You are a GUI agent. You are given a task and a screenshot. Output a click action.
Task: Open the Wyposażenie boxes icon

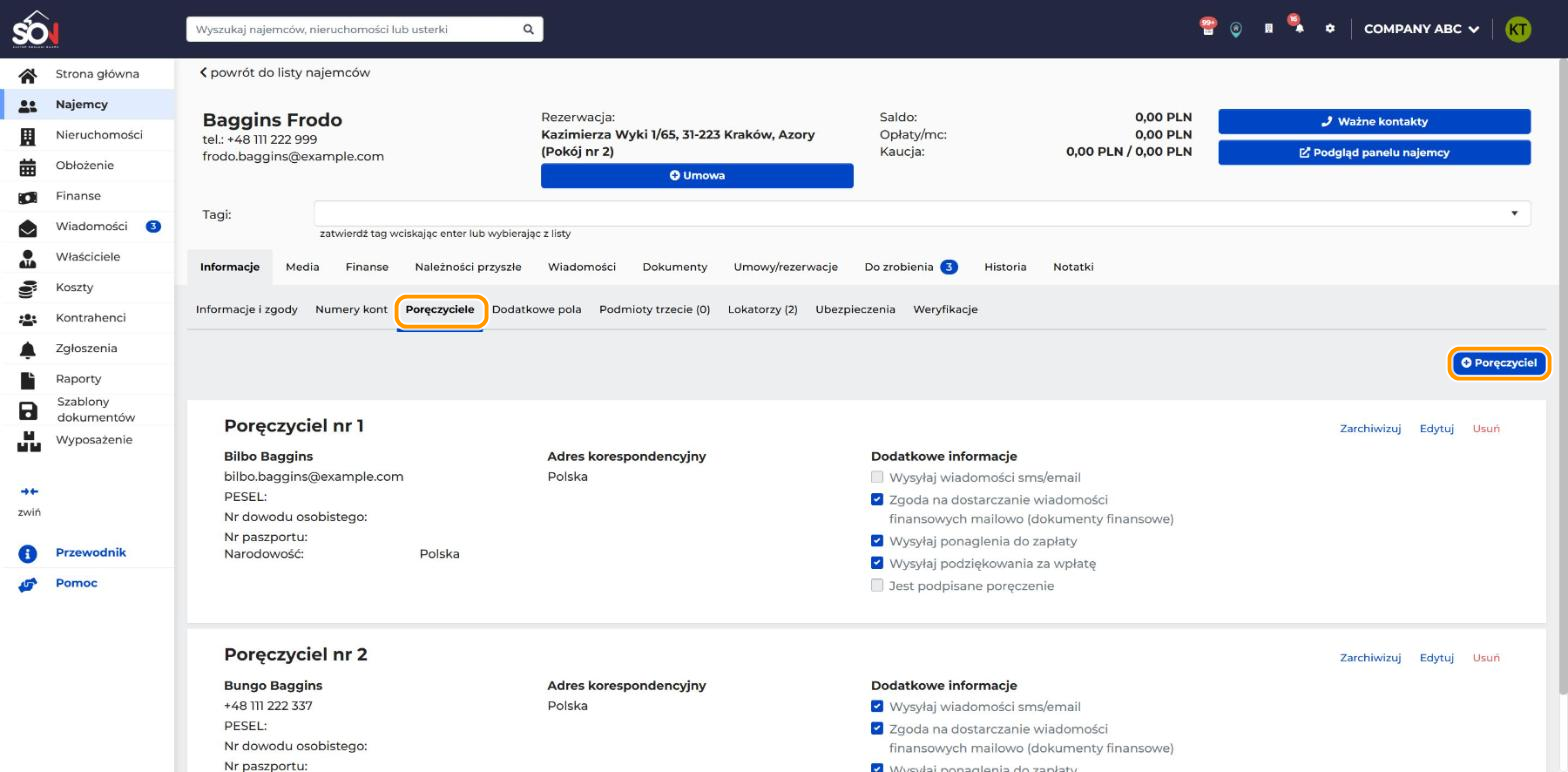pyautogui.click(x=28, y=441)
